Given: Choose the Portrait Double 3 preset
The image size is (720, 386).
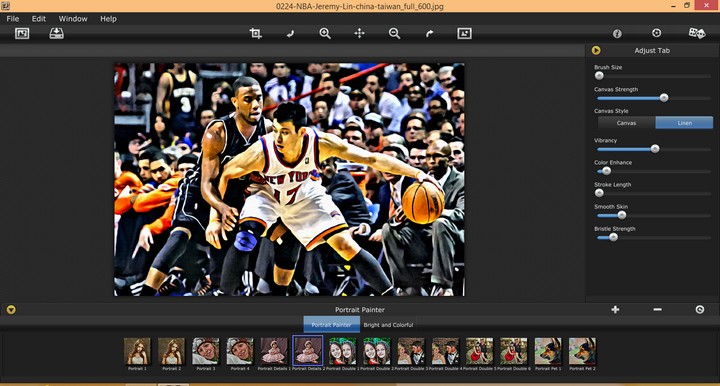Looking at the screenshot, I should (411, 351).
